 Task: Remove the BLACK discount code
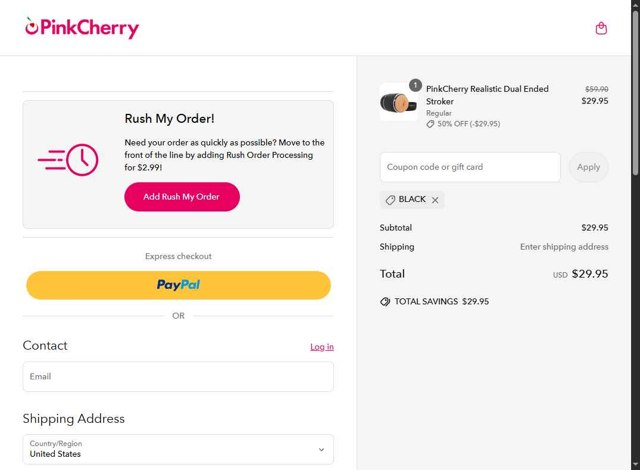click(x=435, y=200)
